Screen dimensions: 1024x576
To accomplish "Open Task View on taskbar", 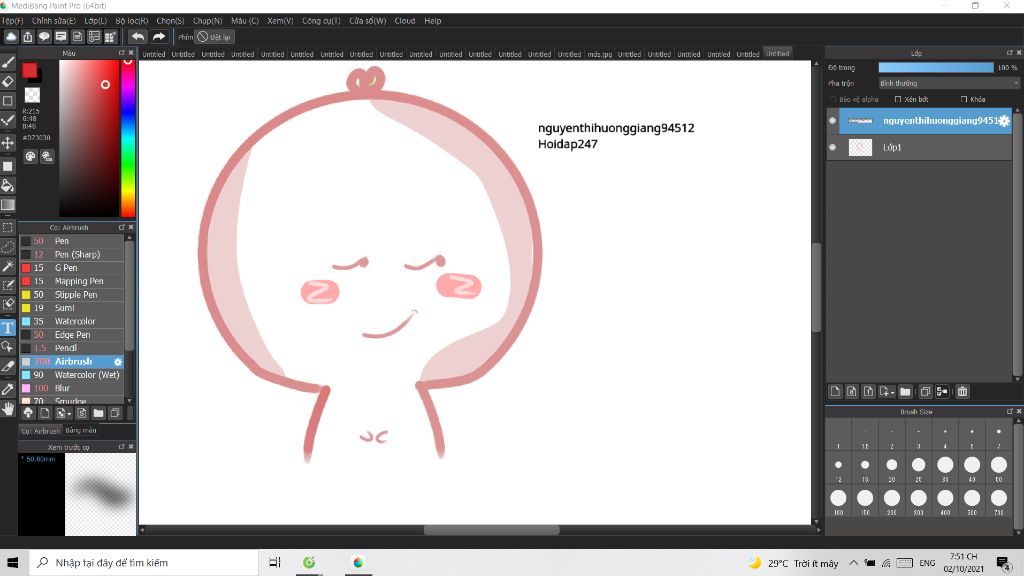I will click(x=275, y=562).
